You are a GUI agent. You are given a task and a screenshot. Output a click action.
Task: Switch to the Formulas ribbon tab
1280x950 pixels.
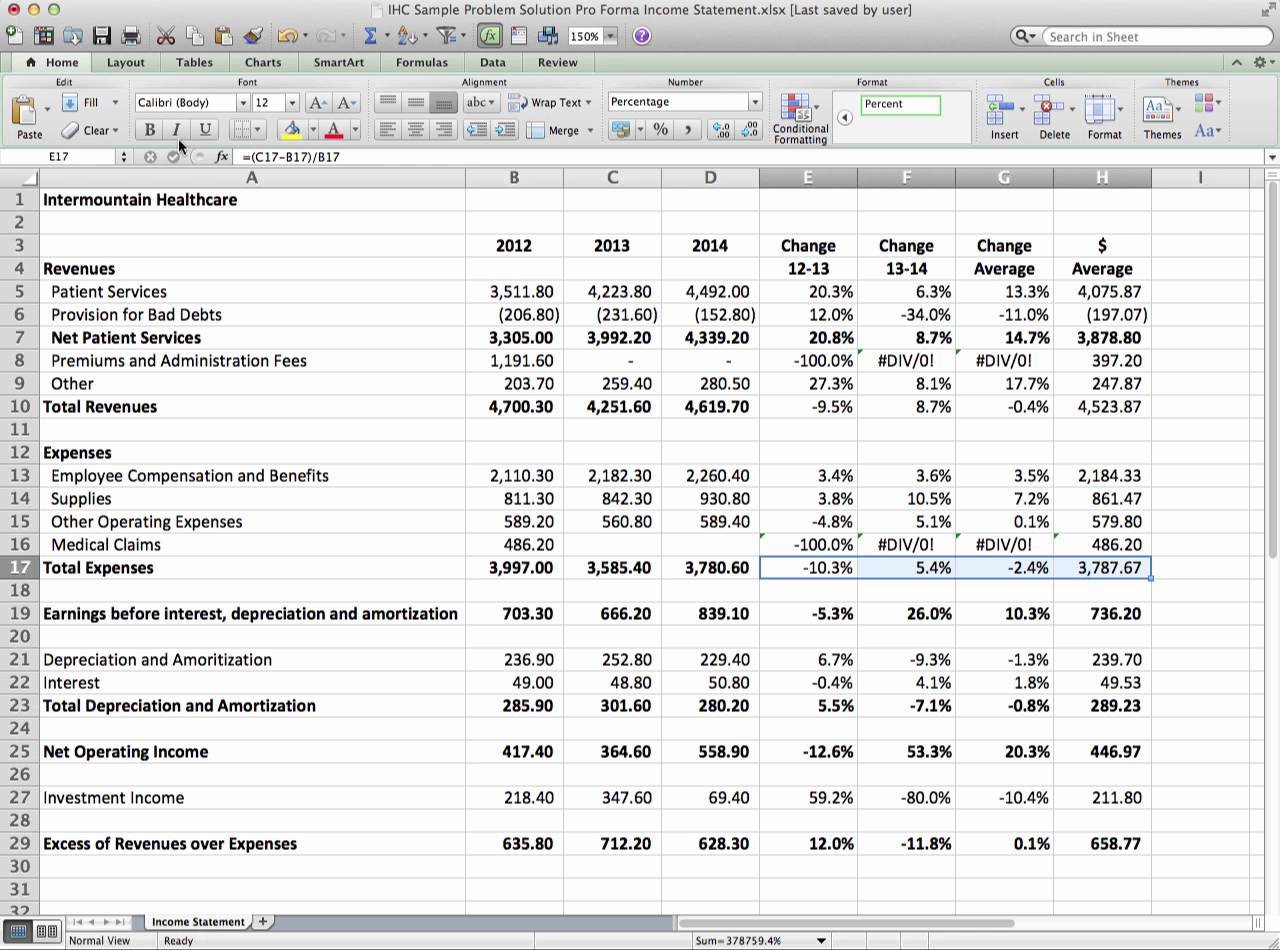421,62
